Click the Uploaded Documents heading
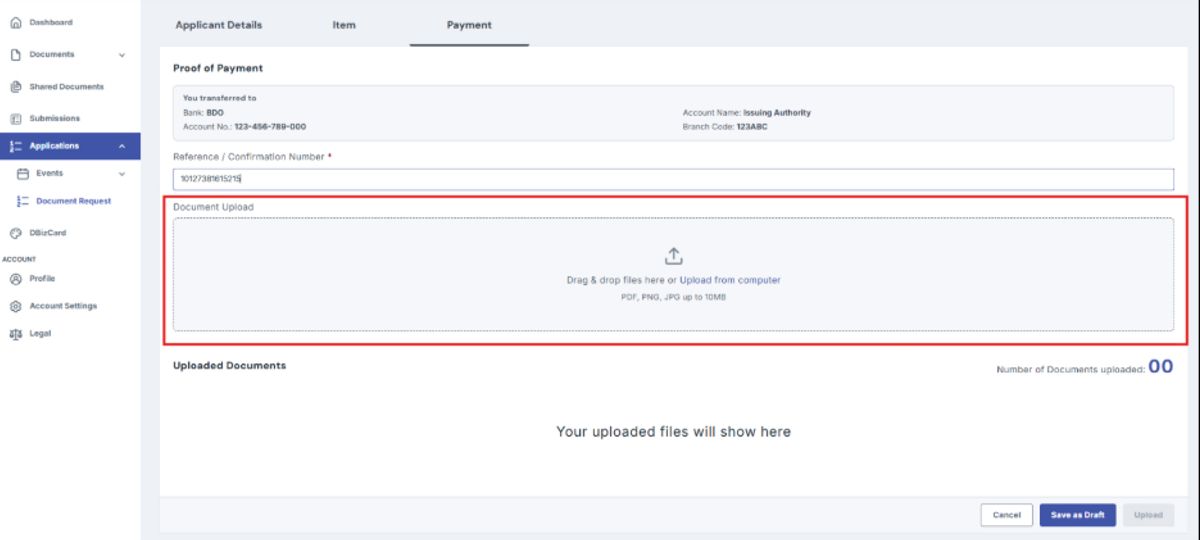Screen dimensions: 1200x540 coord(230,366)
